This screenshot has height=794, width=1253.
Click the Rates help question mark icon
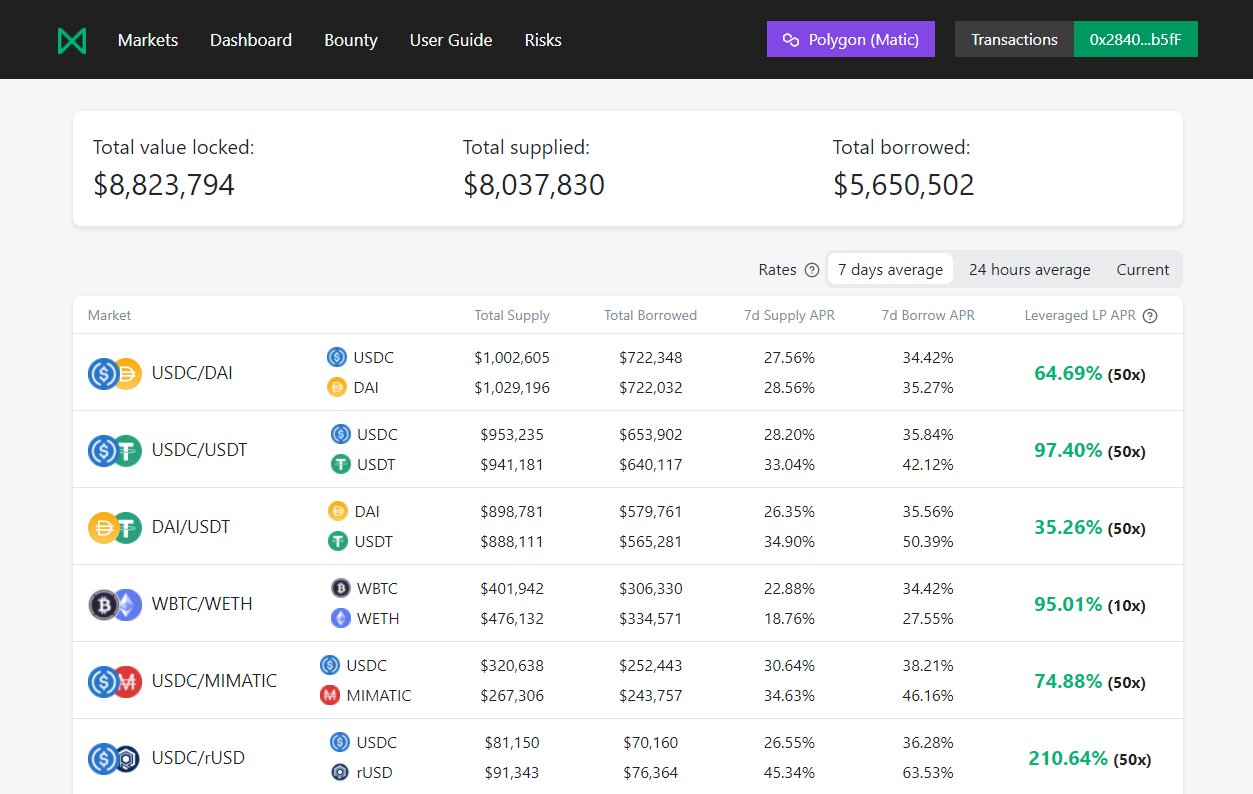(812, 270)
